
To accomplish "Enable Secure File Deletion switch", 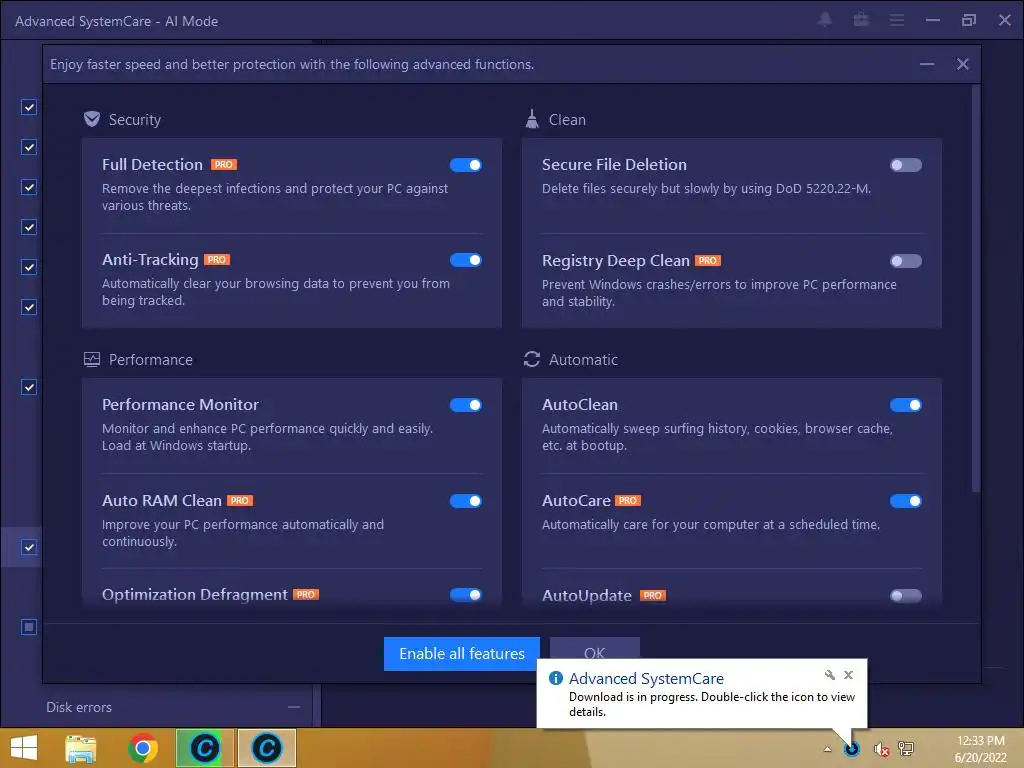I will [x=906, y=165].
